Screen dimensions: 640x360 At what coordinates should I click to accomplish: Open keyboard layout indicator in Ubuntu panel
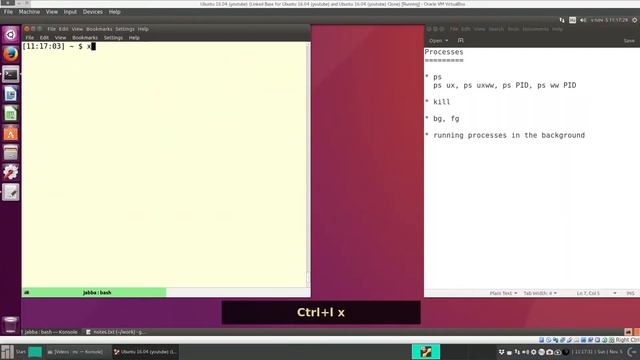573,20
